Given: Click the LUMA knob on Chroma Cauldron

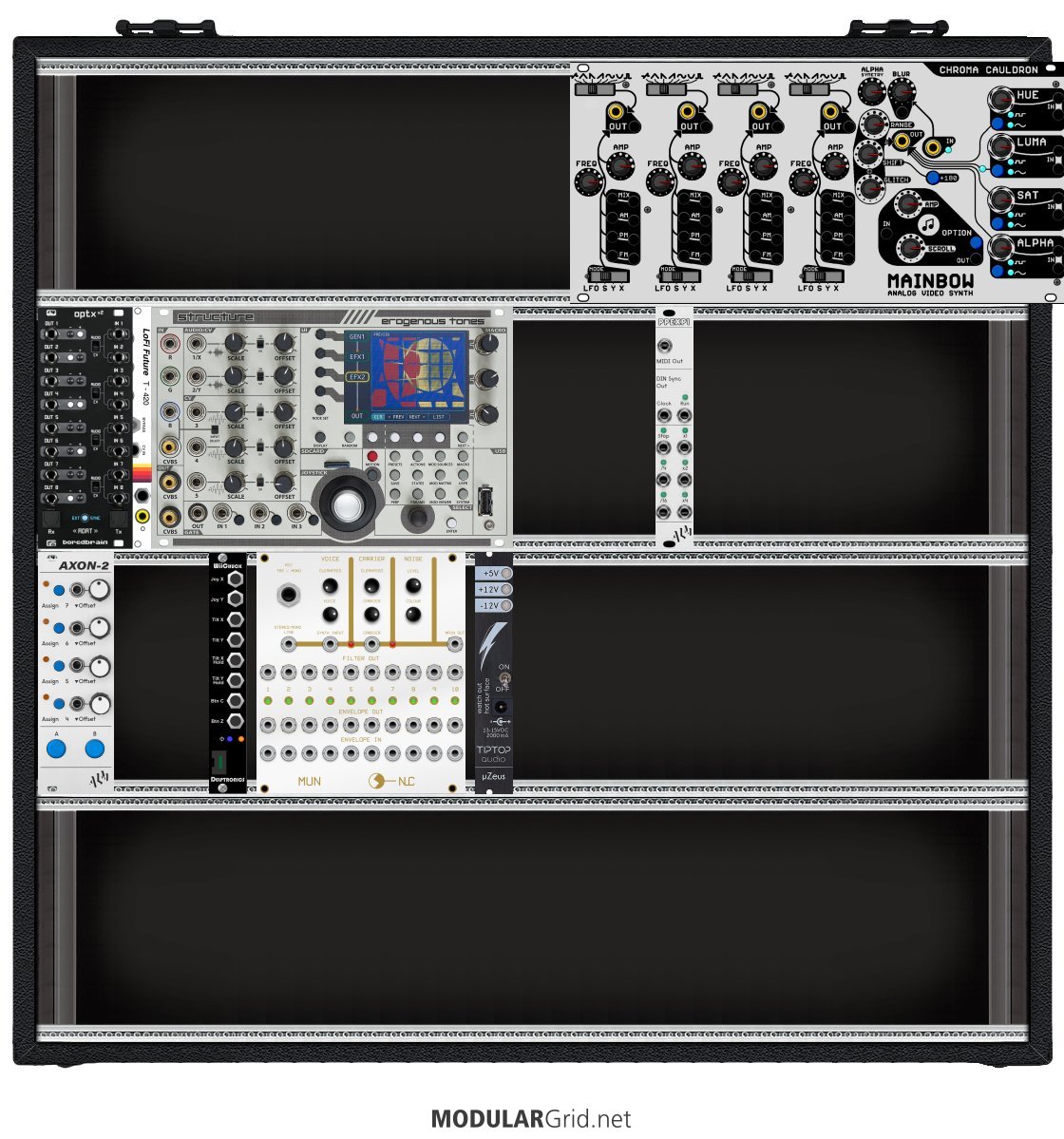Looking at the screenshot, I should click(1000, 146).
